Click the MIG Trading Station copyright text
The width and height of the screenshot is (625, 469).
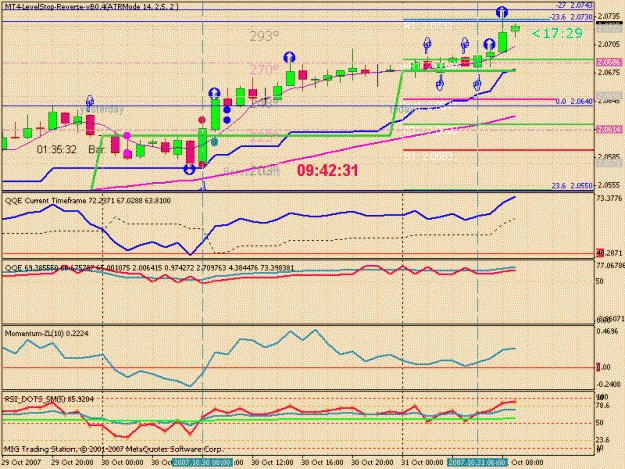(113, 449)
